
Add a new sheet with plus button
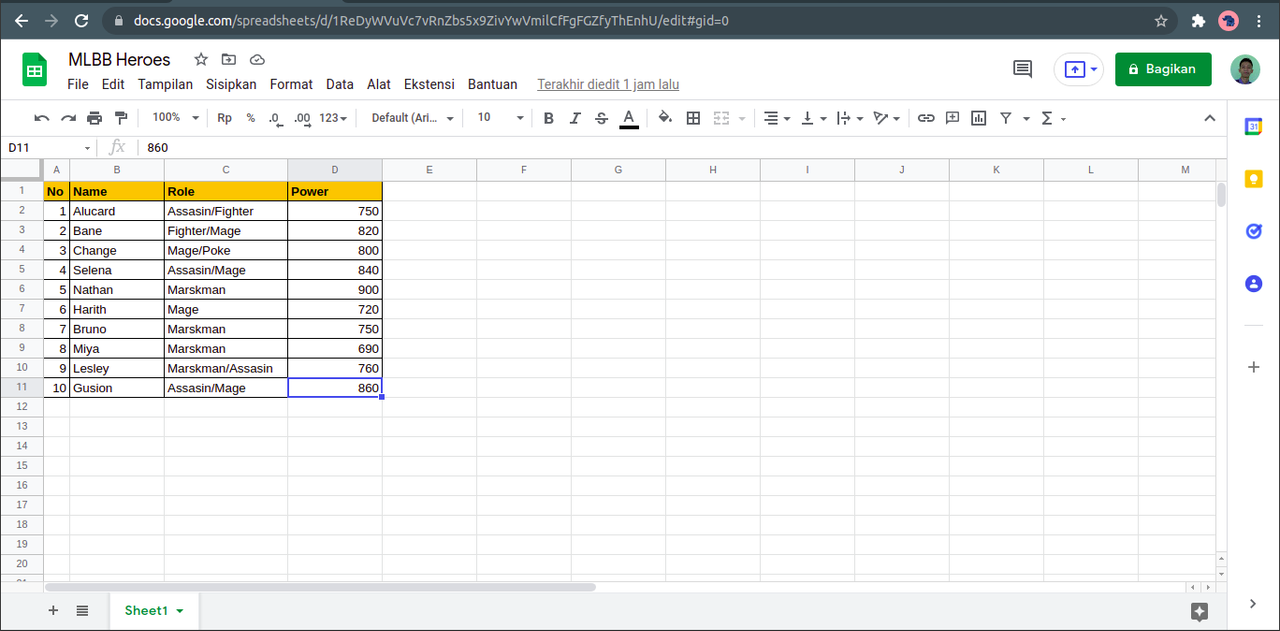(x=53, y=610)
